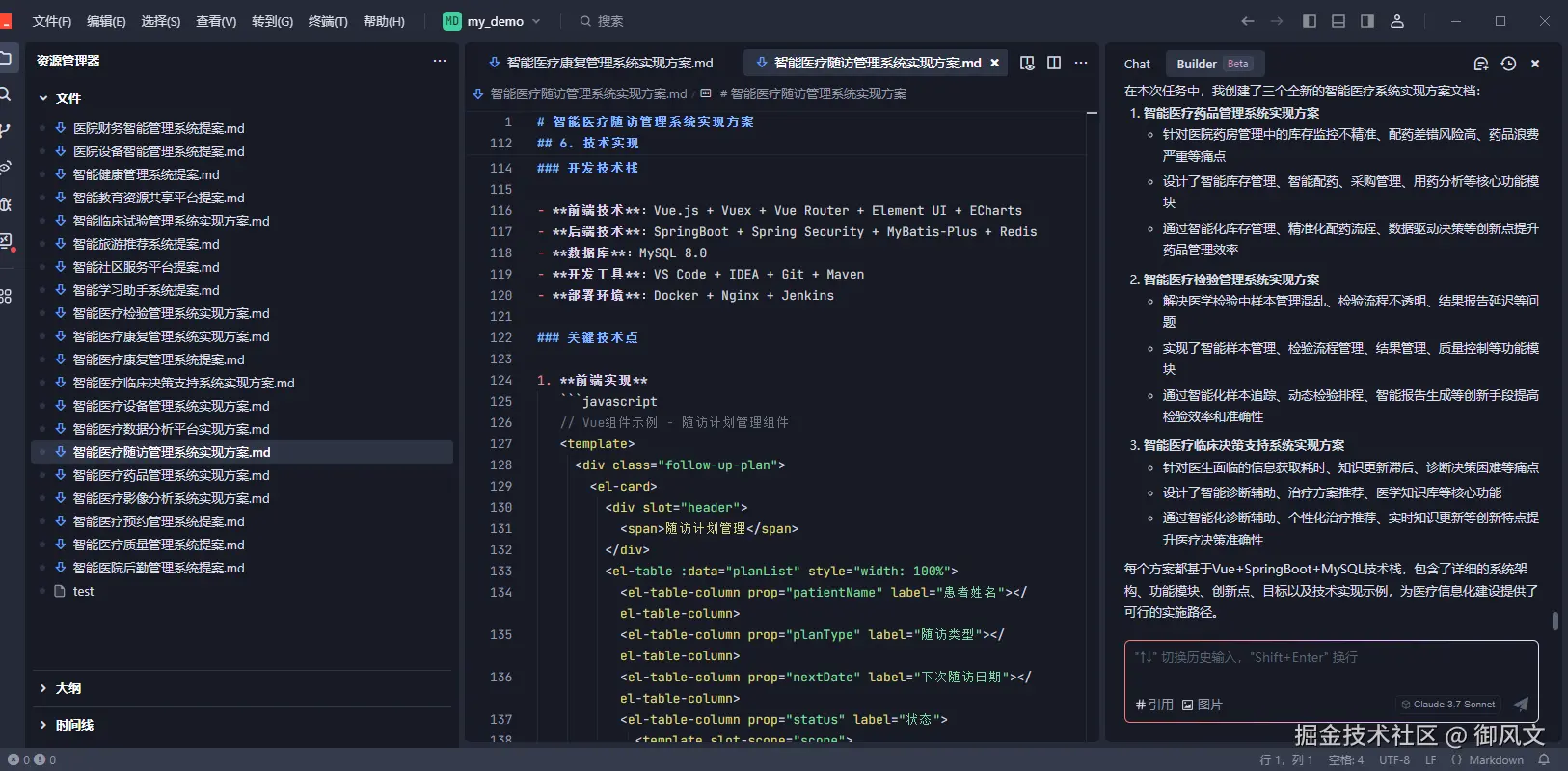The image size is (1568, 771).
Task: Open the 终端(T) menu
Action: point(328,21)
